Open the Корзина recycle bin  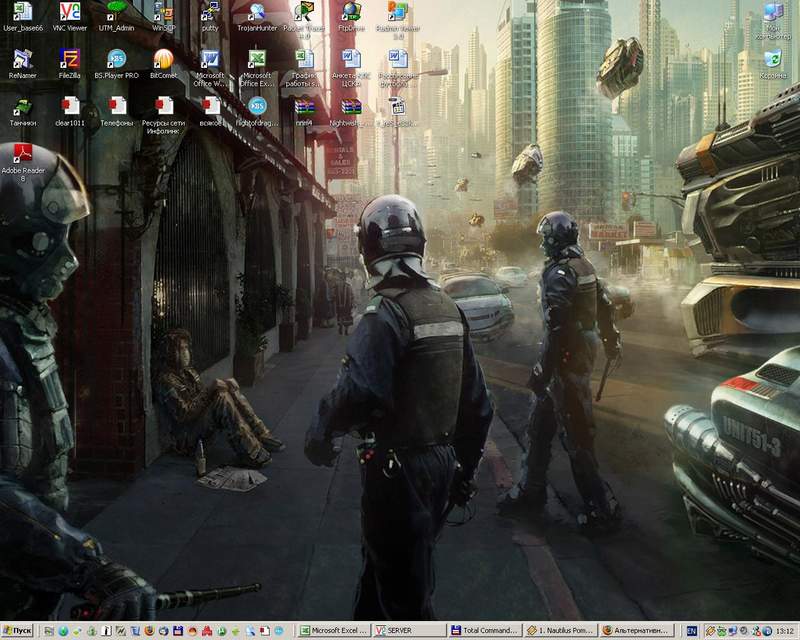tap(773, 64)
